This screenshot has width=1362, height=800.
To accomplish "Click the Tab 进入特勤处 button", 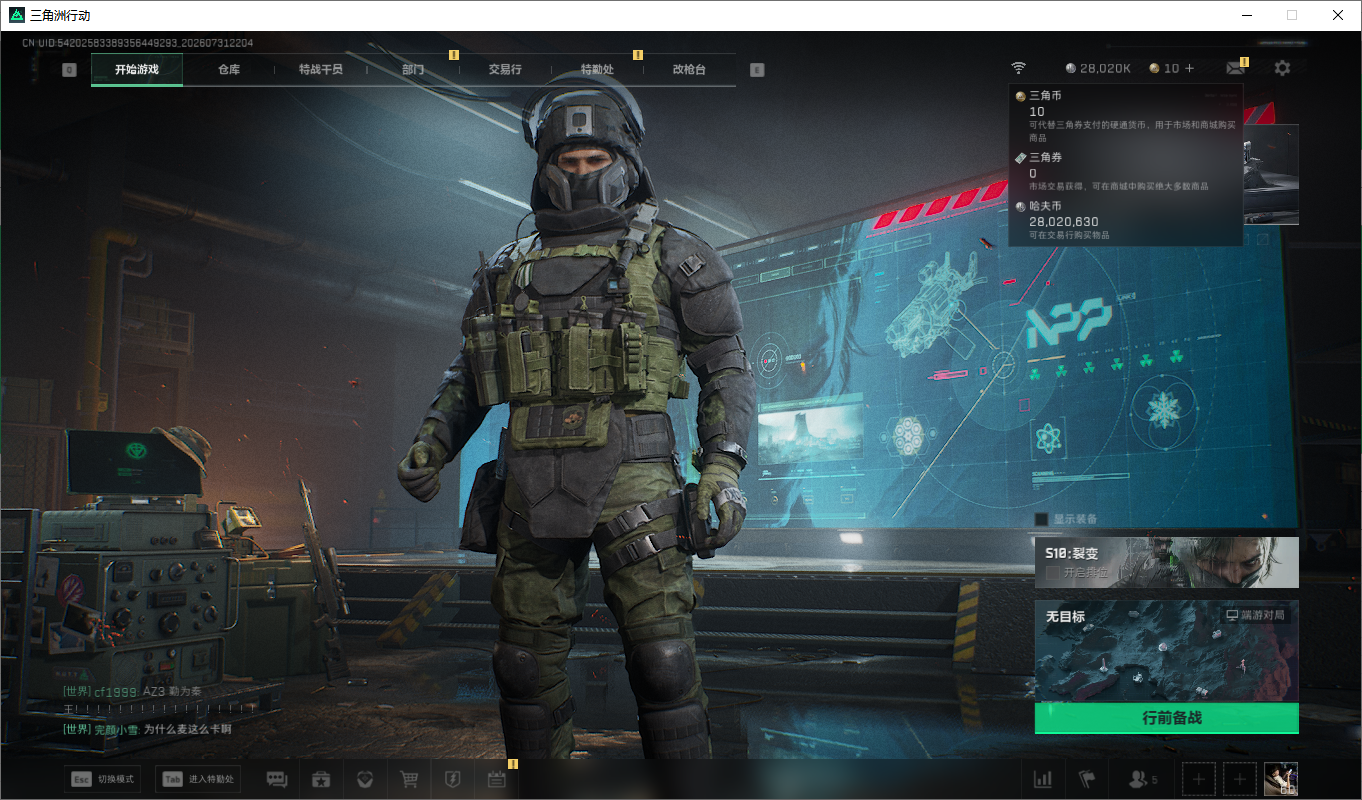I will (198, 779).
